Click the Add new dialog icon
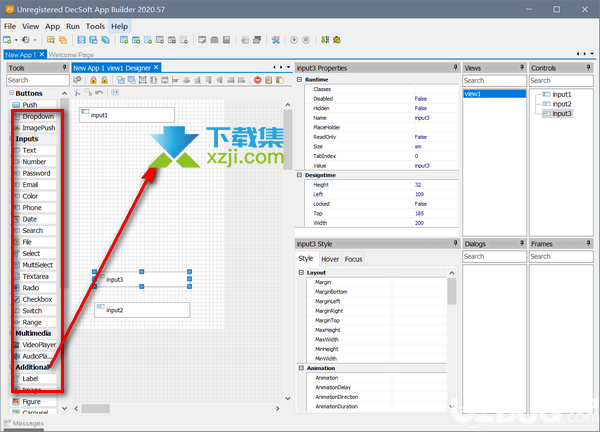The image size is (600, 432). point(136,40)
